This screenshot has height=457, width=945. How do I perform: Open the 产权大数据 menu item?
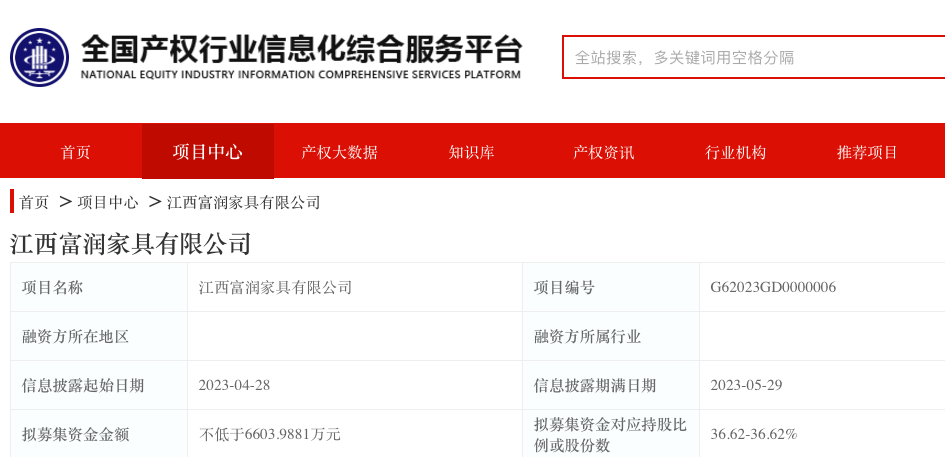[x=340, y=153]
